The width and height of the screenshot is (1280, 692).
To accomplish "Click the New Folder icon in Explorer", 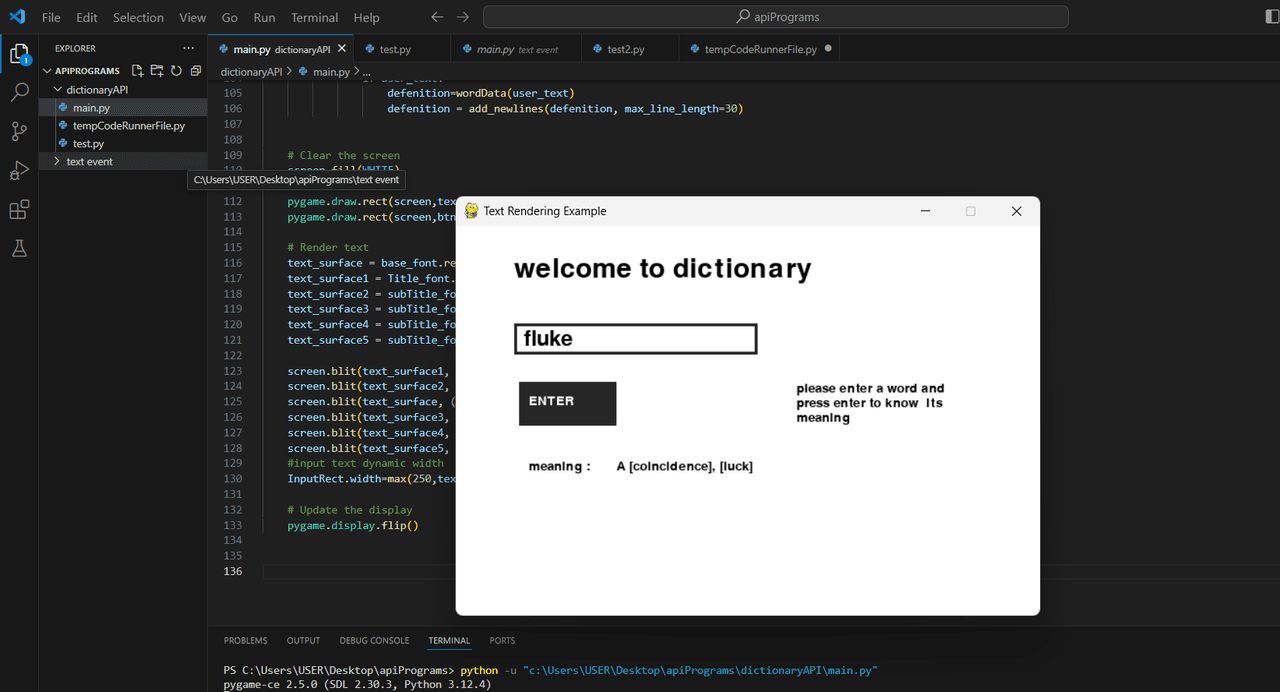I will pyautogui.click(x=157, y=71).
